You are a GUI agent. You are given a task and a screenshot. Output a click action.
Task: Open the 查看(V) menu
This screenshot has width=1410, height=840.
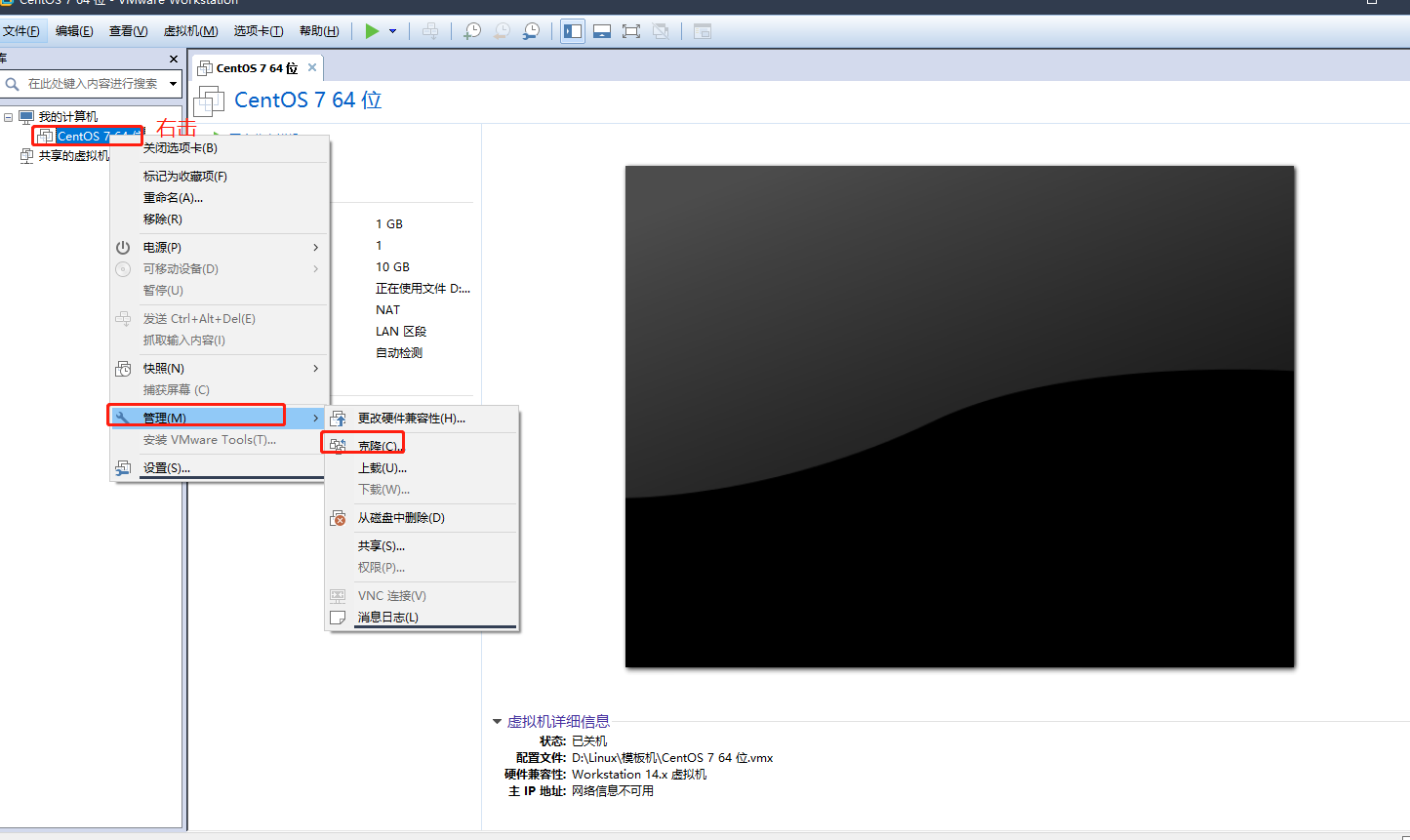click(x=128, y=31)
